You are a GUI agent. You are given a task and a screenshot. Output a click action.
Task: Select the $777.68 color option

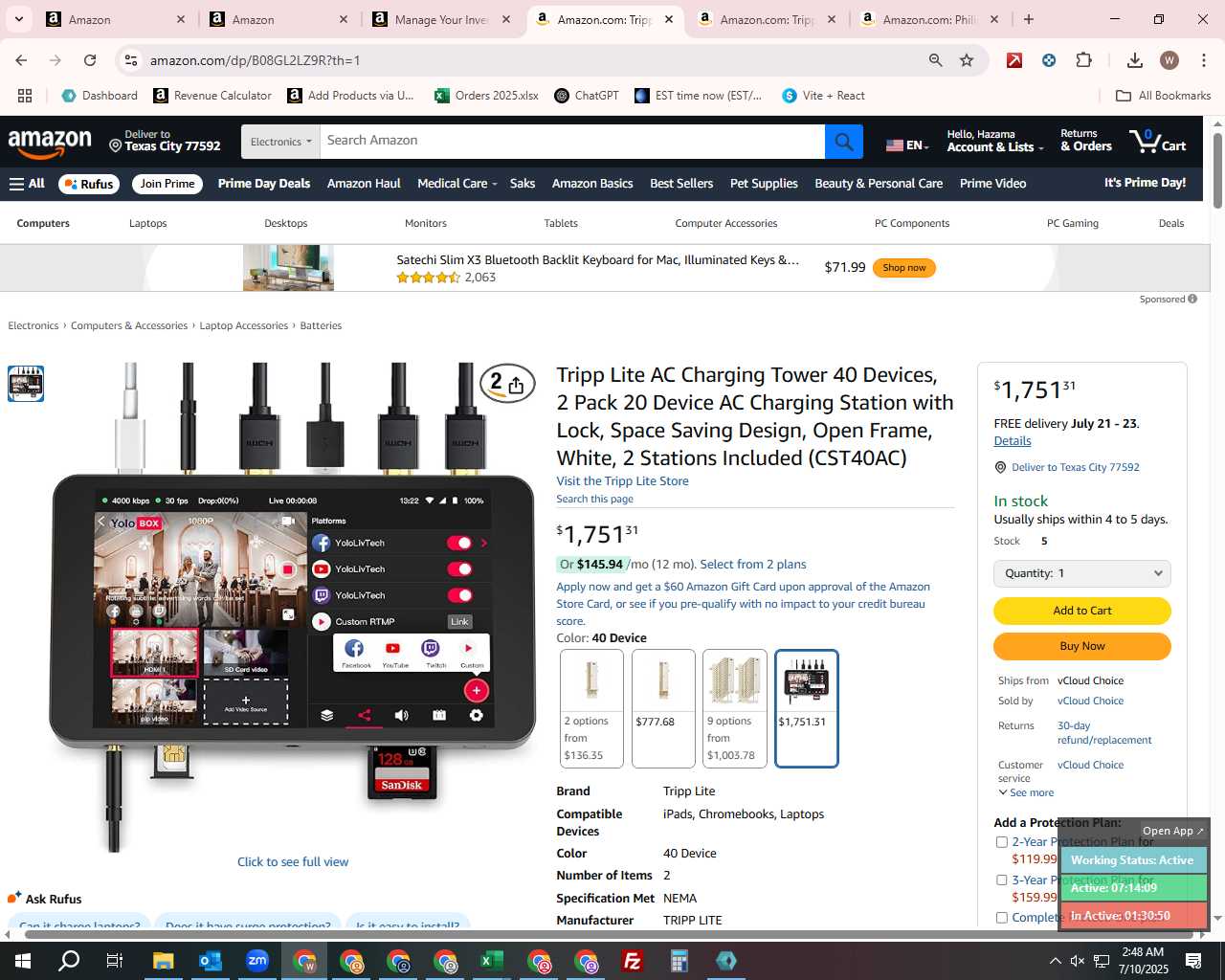click(x=663, y=708)
